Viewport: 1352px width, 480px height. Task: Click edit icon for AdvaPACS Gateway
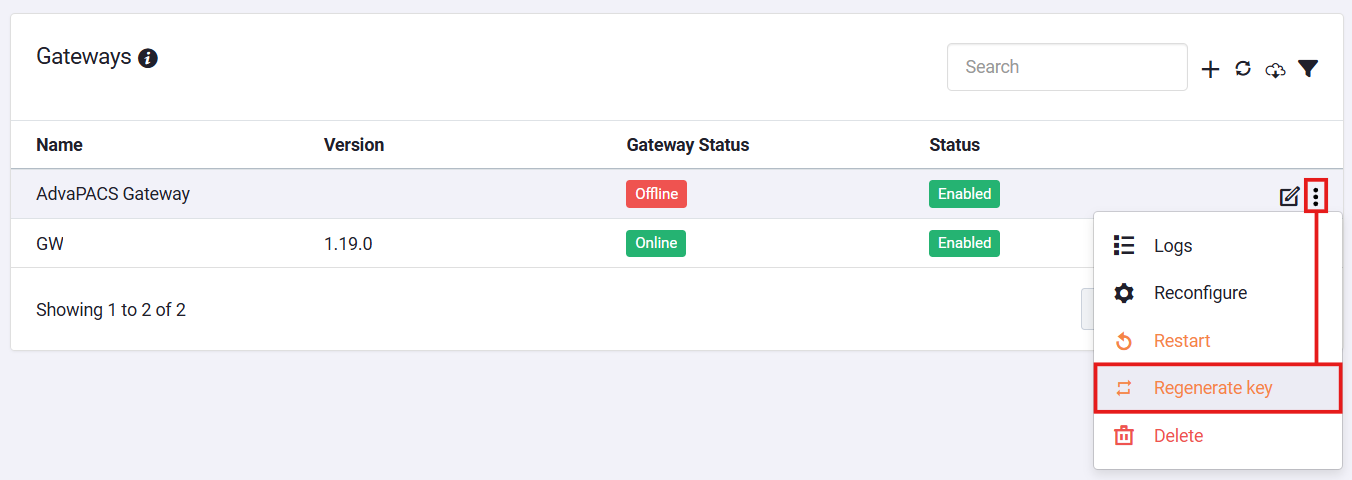[1290, 196]
